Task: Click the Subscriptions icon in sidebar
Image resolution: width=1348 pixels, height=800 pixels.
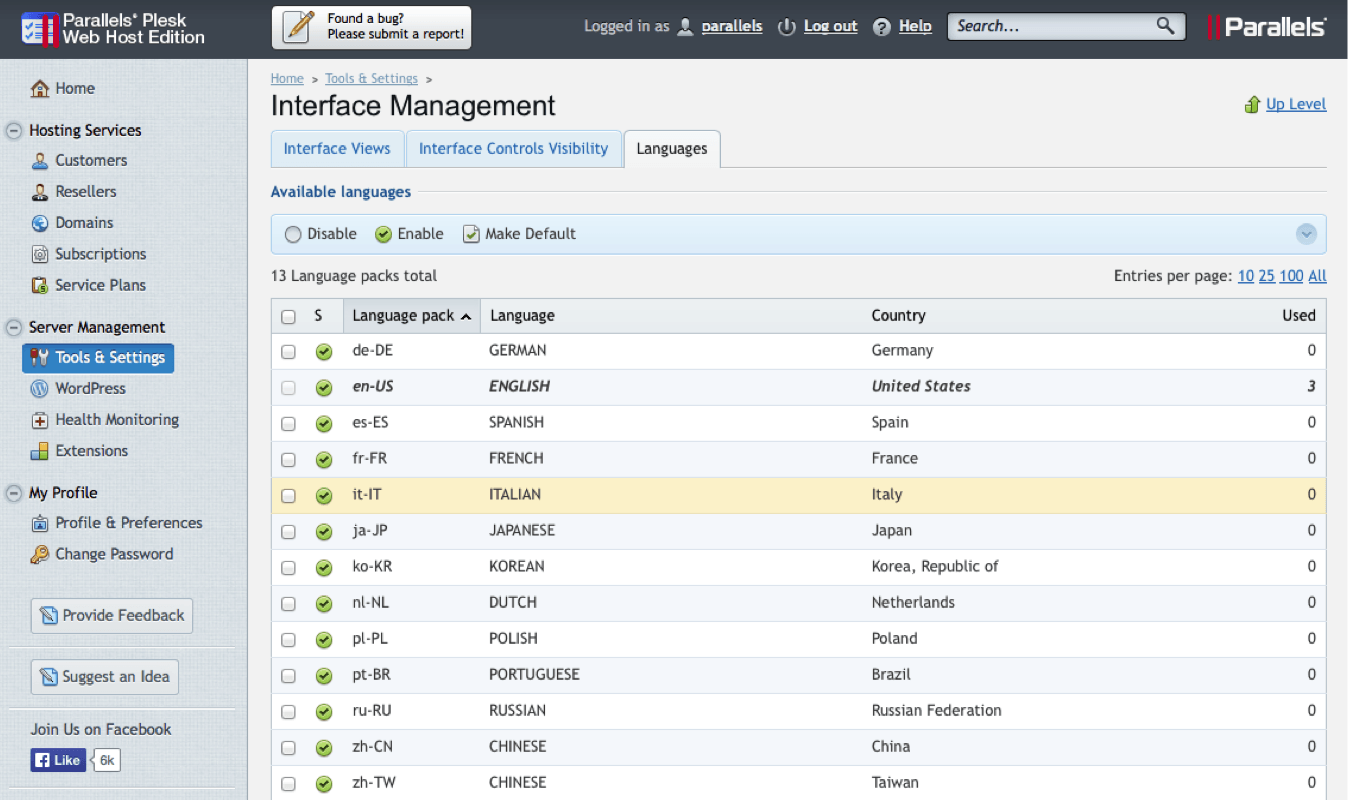Action: tap(40, 254)
